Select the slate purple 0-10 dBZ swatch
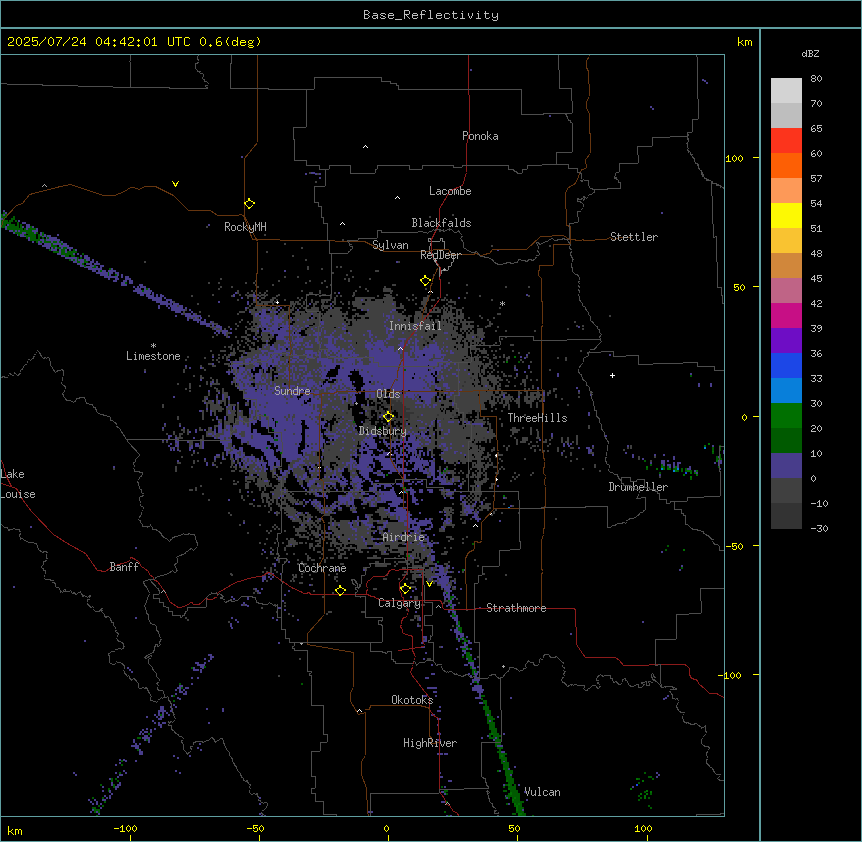 tap(786, 466)
